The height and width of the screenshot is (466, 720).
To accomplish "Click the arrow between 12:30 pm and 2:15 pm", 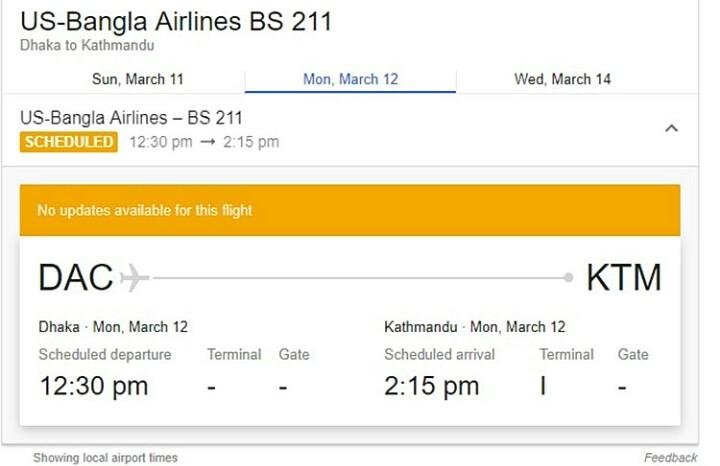I will click(208, 142).
